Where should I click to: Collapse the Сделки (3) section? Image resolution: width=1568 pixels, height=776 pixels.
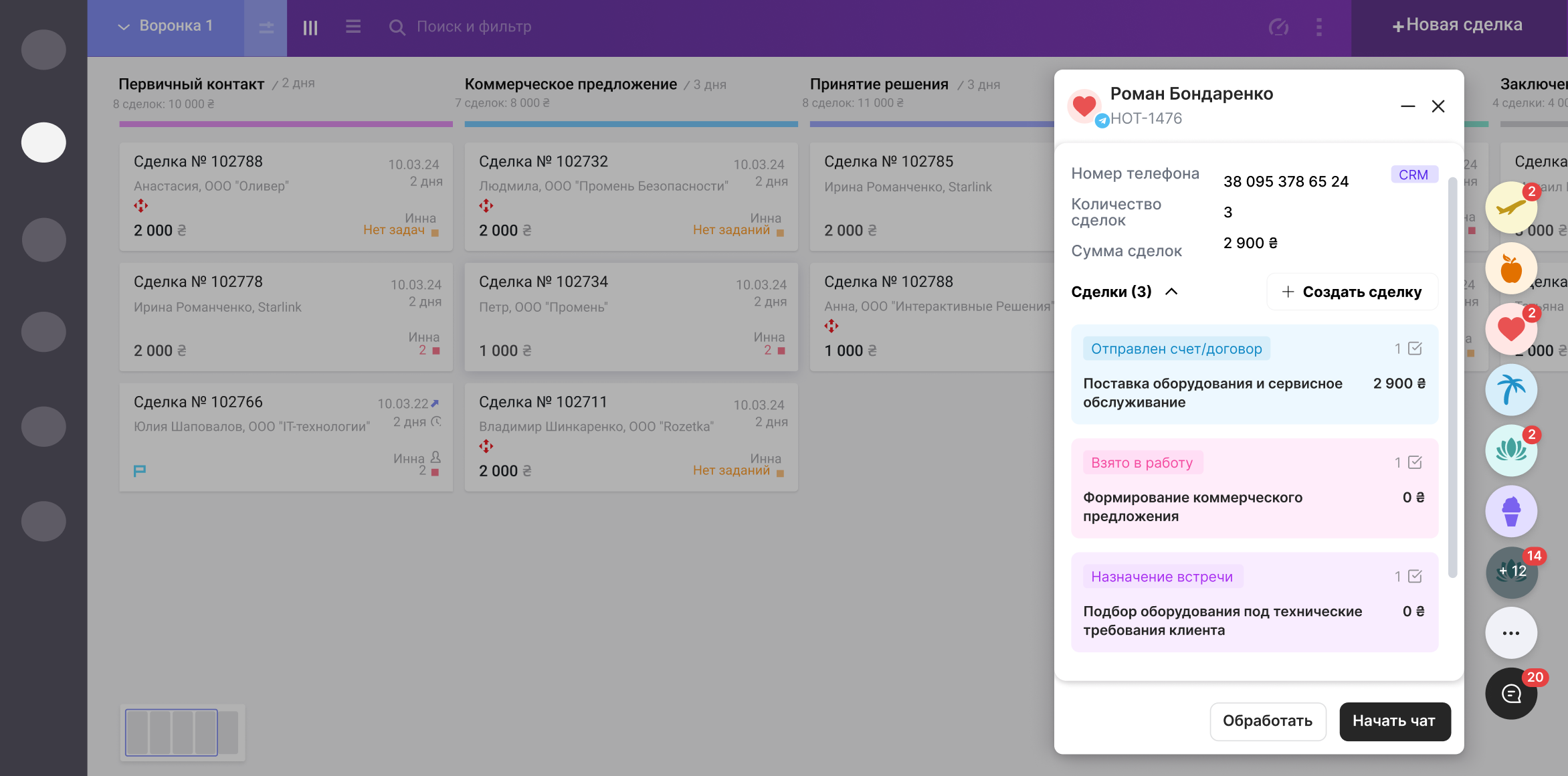1171,292
